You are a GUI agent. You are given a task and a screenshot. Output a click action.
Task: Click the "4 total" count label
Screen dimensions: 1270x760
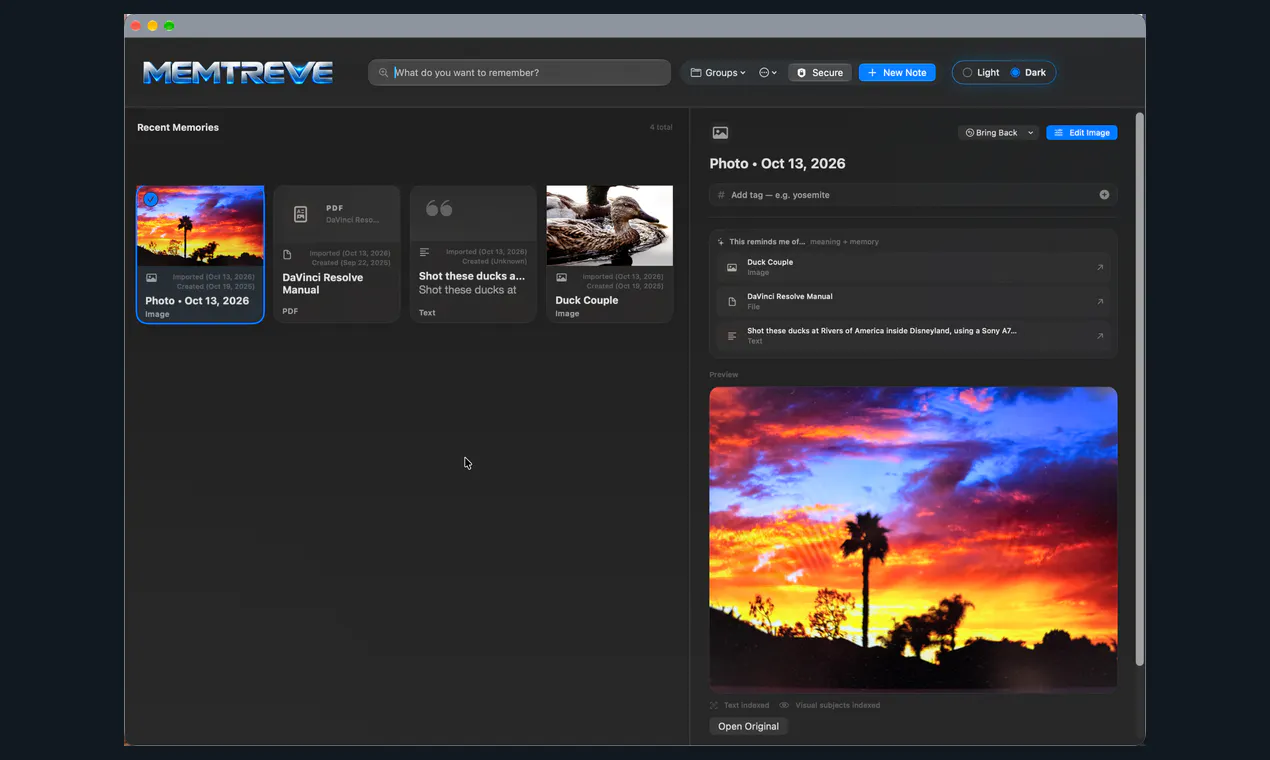[661, 128]
